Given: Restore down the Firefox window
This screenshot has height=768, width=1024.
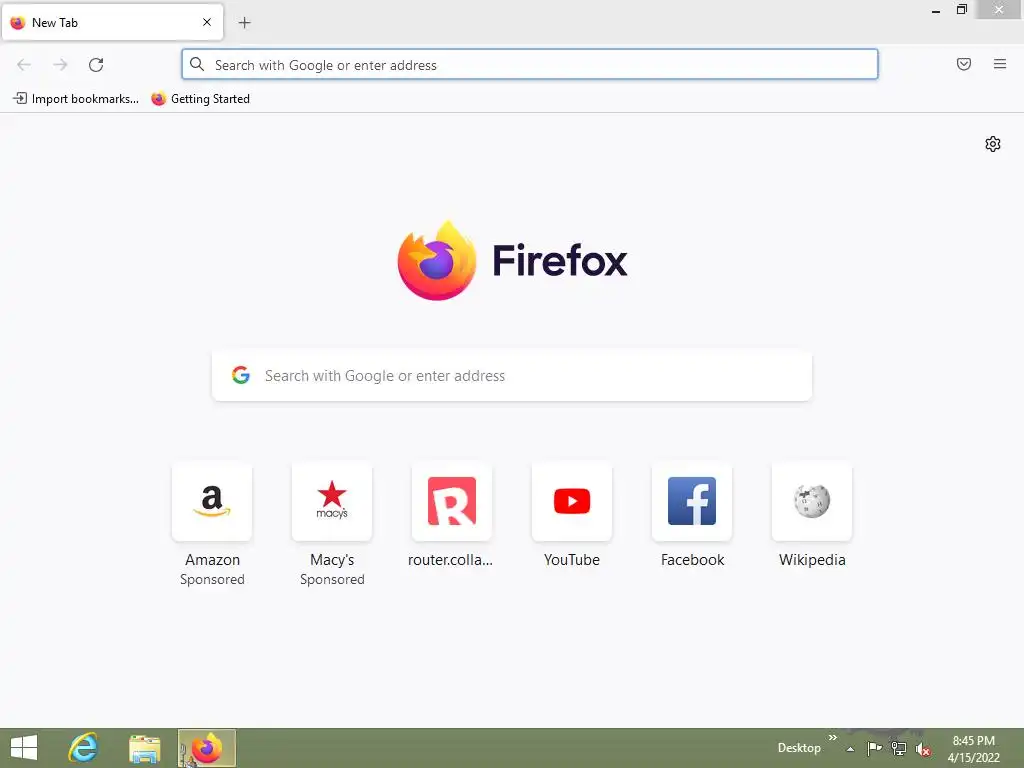Looking at the screenshot, I should click(961, 10).
